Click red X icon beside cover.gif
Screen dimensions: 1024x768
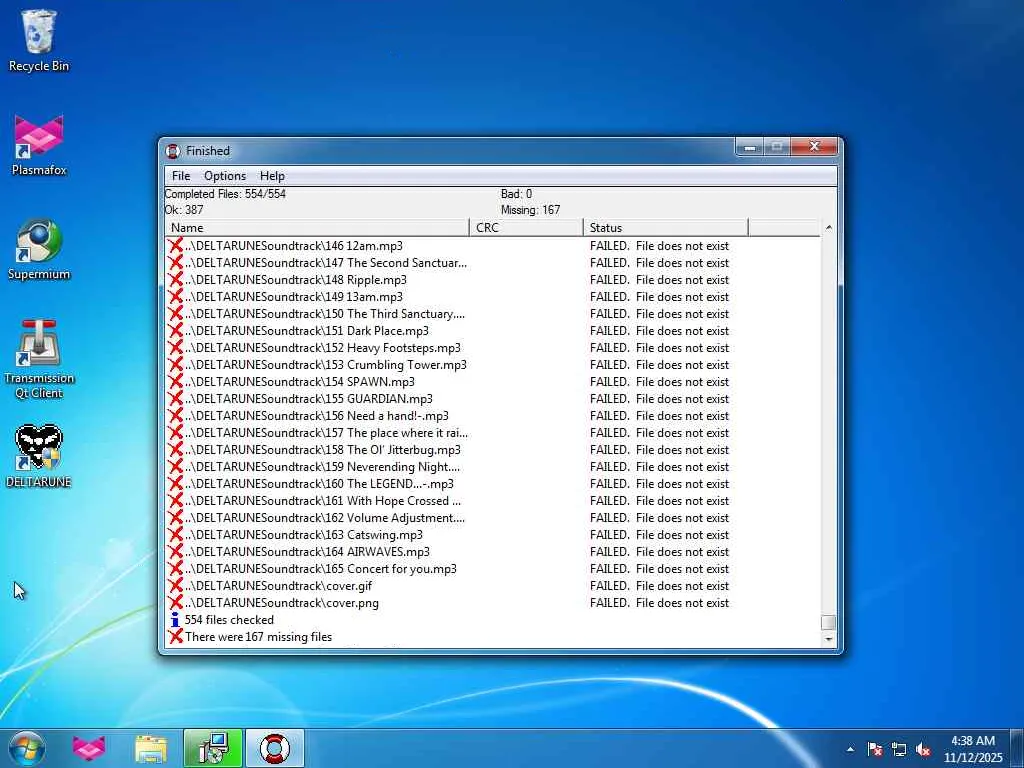(x=175, y=586)
